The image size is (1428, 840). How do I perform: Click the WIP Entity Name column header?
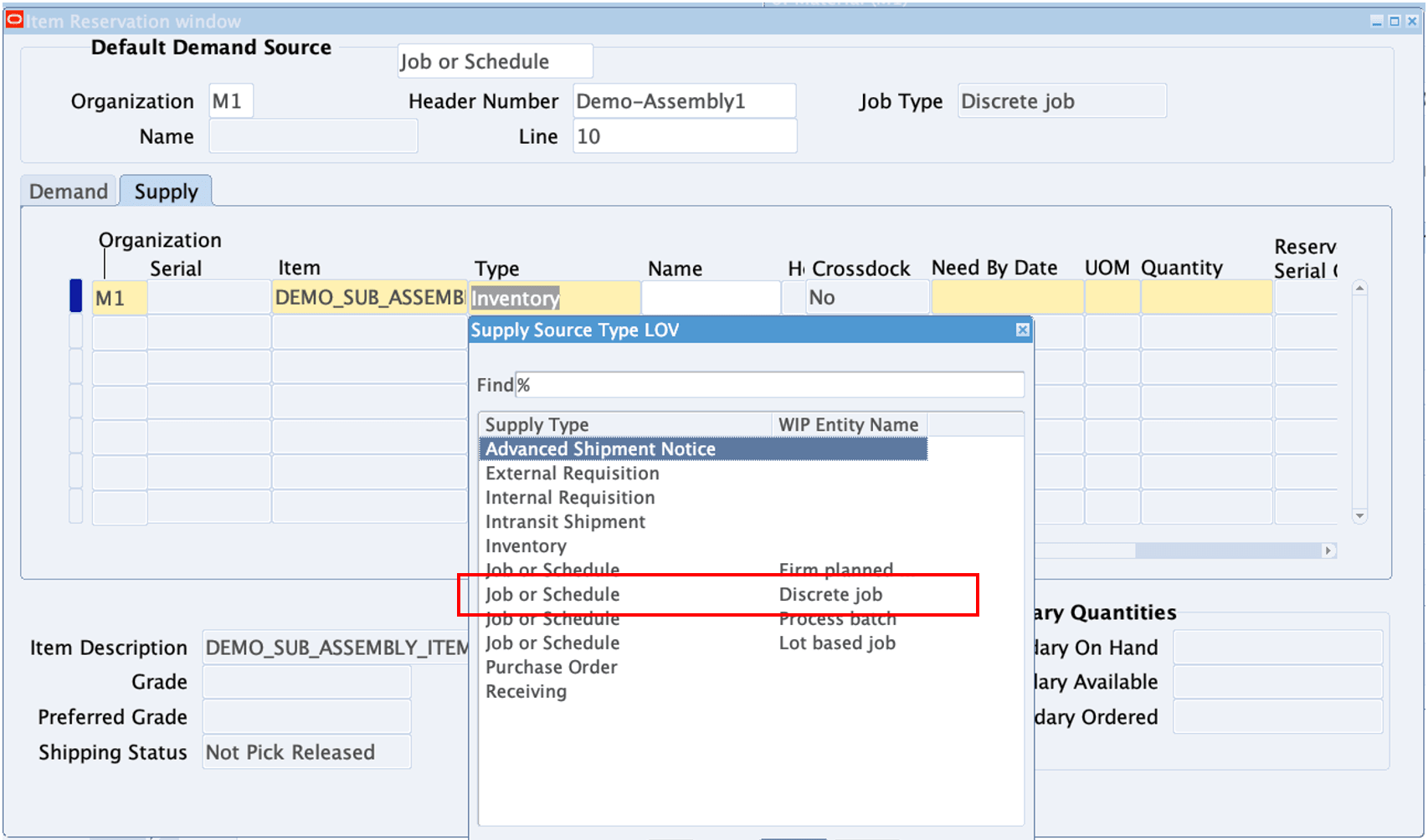point(848,424)
